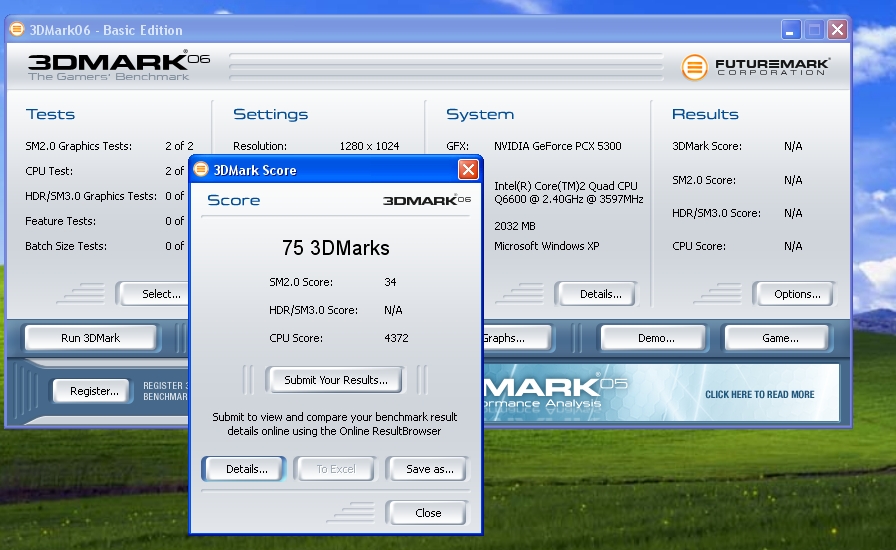
Task: Click the 'Click here to read more' banner
Action: click(759, 394)
